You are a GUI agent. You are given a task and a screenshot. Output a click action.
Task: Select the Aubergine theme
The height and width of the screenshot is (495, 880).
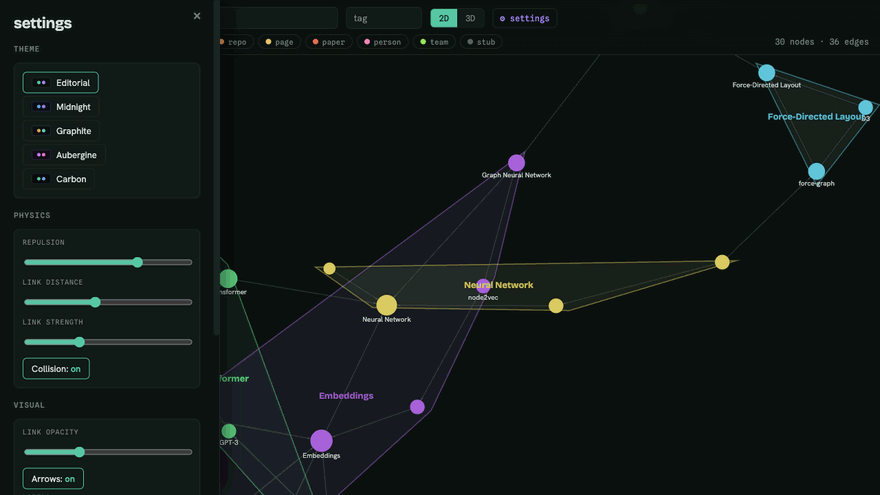[64, 155]
